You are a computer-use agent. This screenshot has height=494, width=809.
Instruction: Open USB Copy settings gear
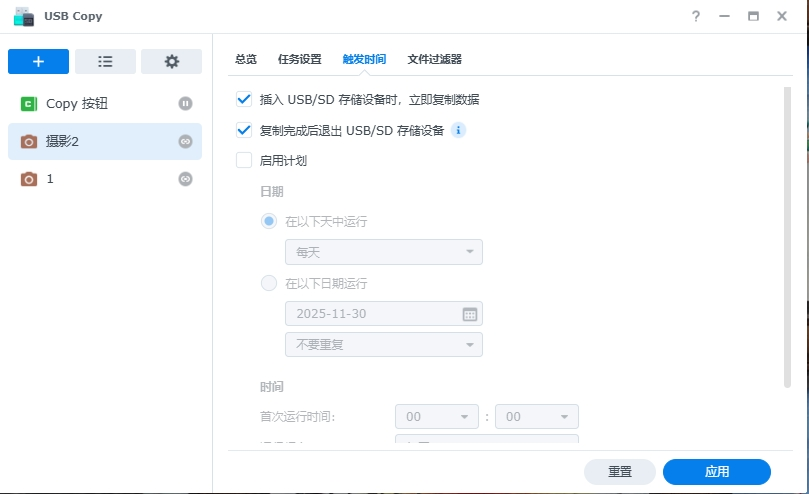pos(171,61)
